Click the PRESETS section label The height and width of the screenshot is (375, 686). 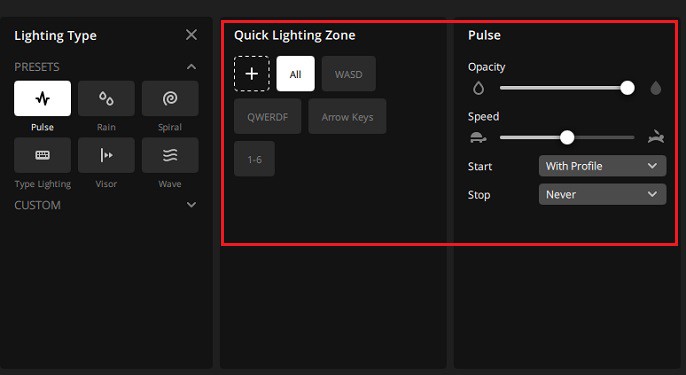[x=37, y=67]
